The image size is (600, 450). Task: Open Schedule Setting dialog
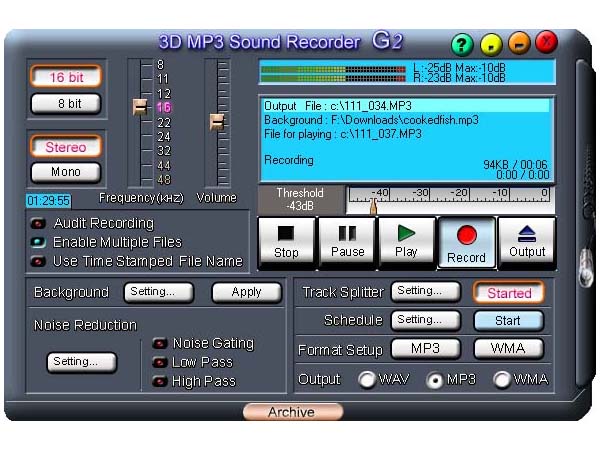[x=426, y=320]
